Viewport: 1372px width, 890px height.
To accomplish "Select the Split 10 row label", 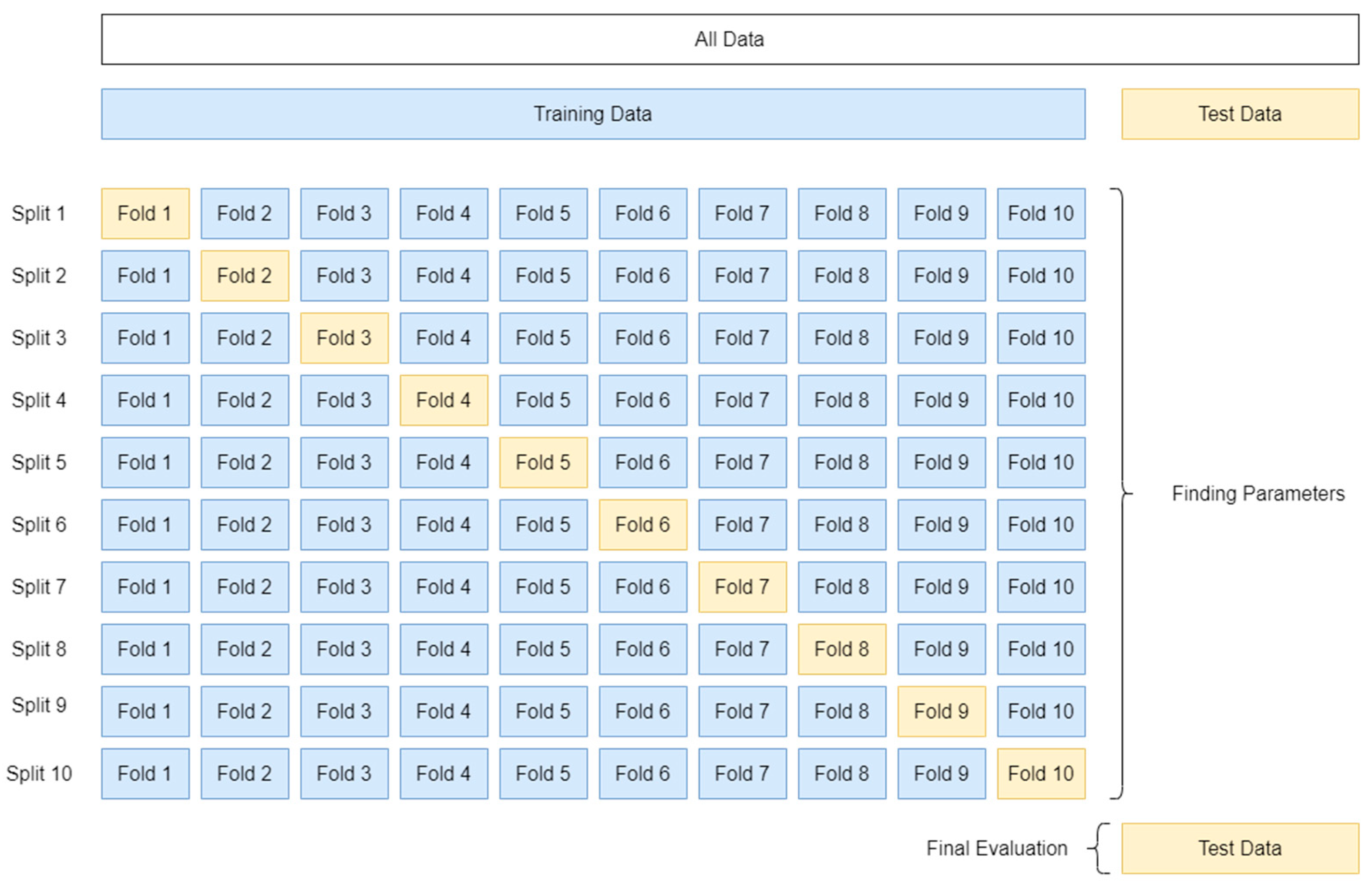I will coord(39,773).
